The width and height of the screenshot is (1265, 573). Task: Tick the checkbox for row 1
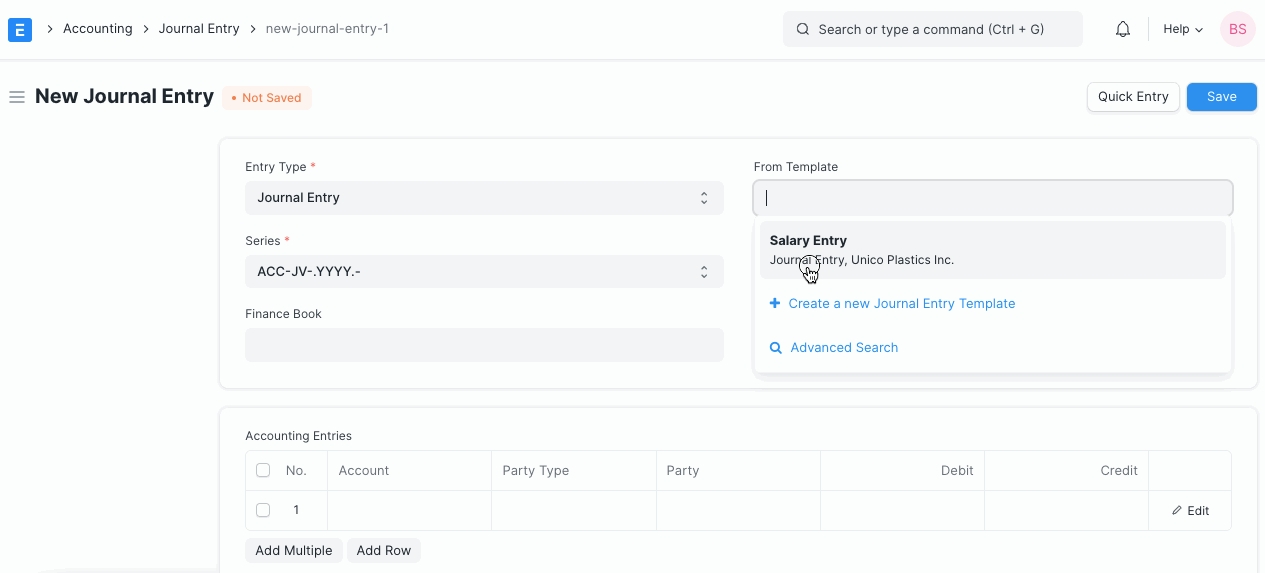pyautogui.click(x=263, y=510)
